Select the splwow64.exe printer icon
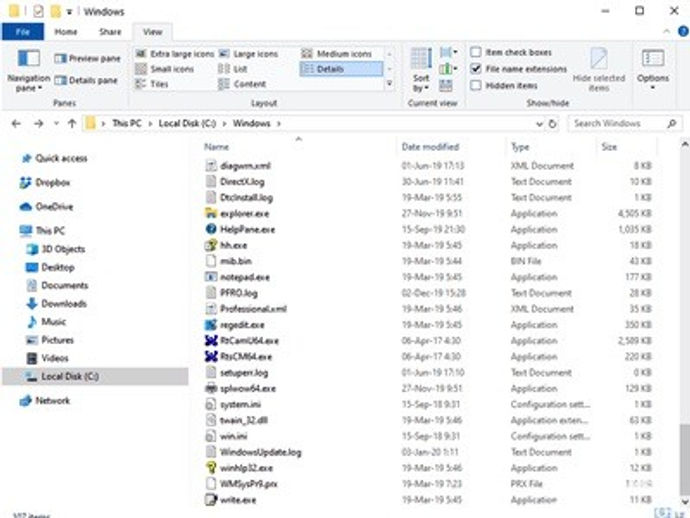This screenshot has width=690, height=518. pos(211,388)
